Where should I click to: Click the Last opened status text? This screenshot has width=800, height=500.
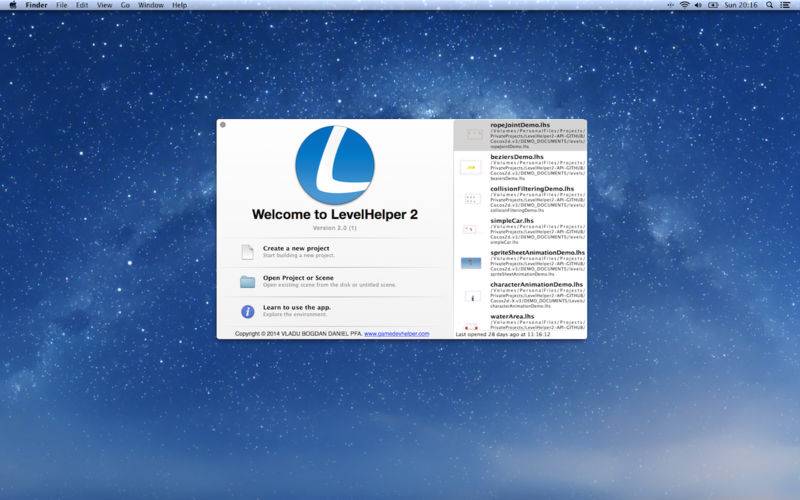coord(503,334)
